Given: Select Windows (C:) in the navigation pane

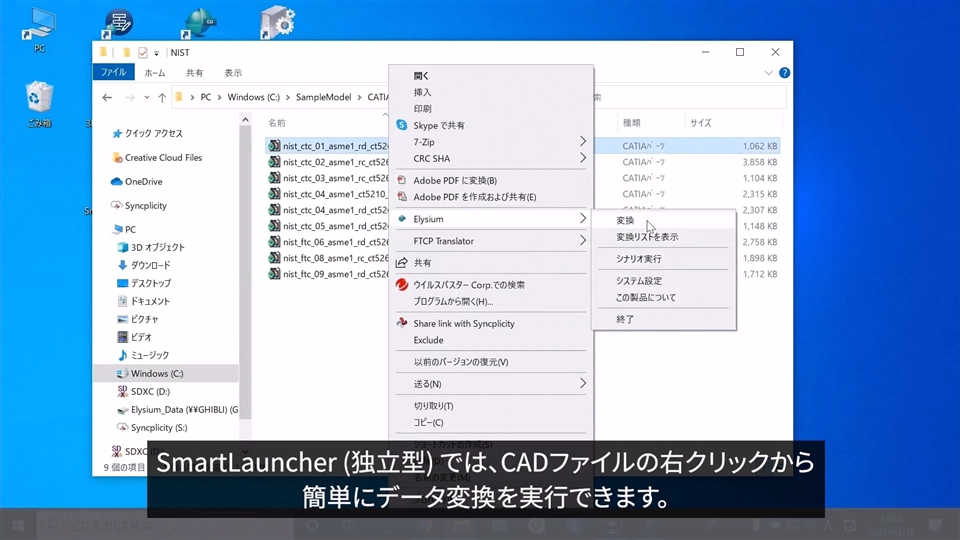Looking at the screenshot, I should tap(157, 373).
